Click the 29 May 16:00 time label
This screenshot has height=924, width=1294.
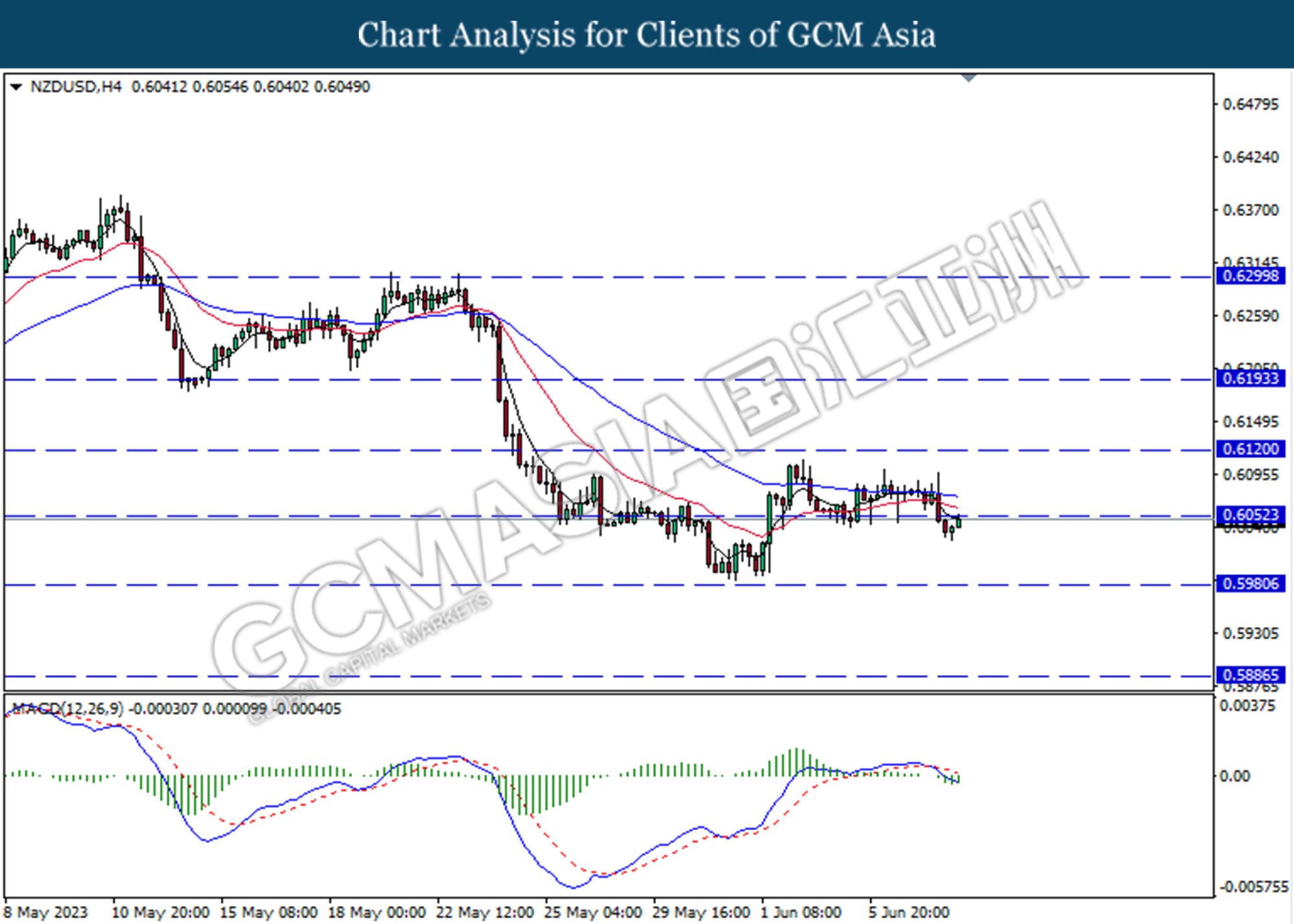click(x=701, y=912)
